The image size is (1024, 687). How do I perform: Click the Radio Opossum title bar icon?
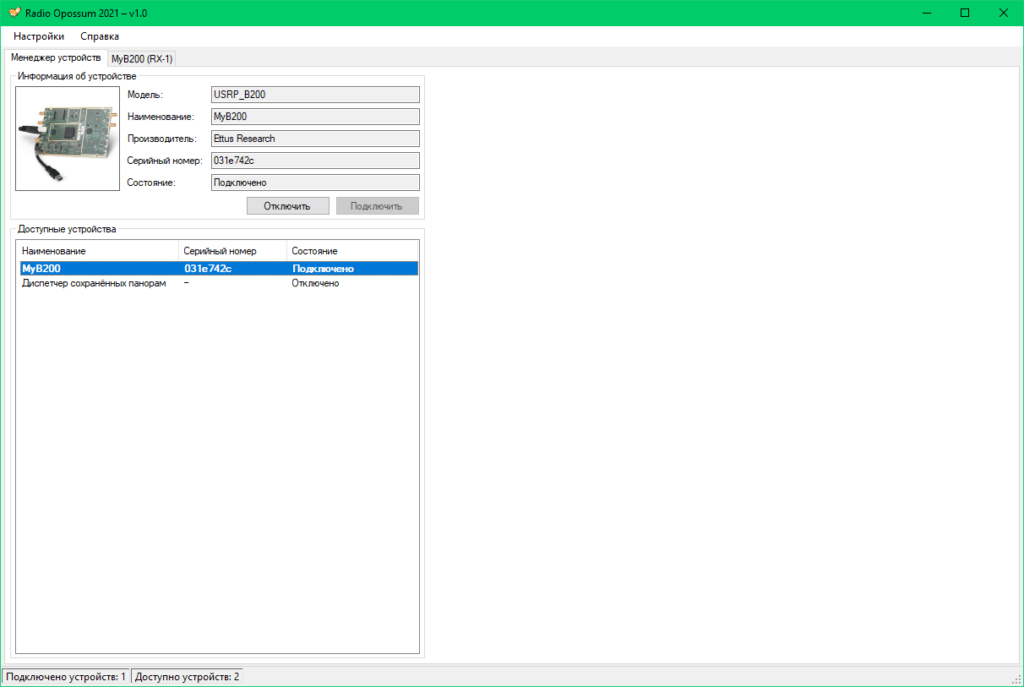click(14, 13)
